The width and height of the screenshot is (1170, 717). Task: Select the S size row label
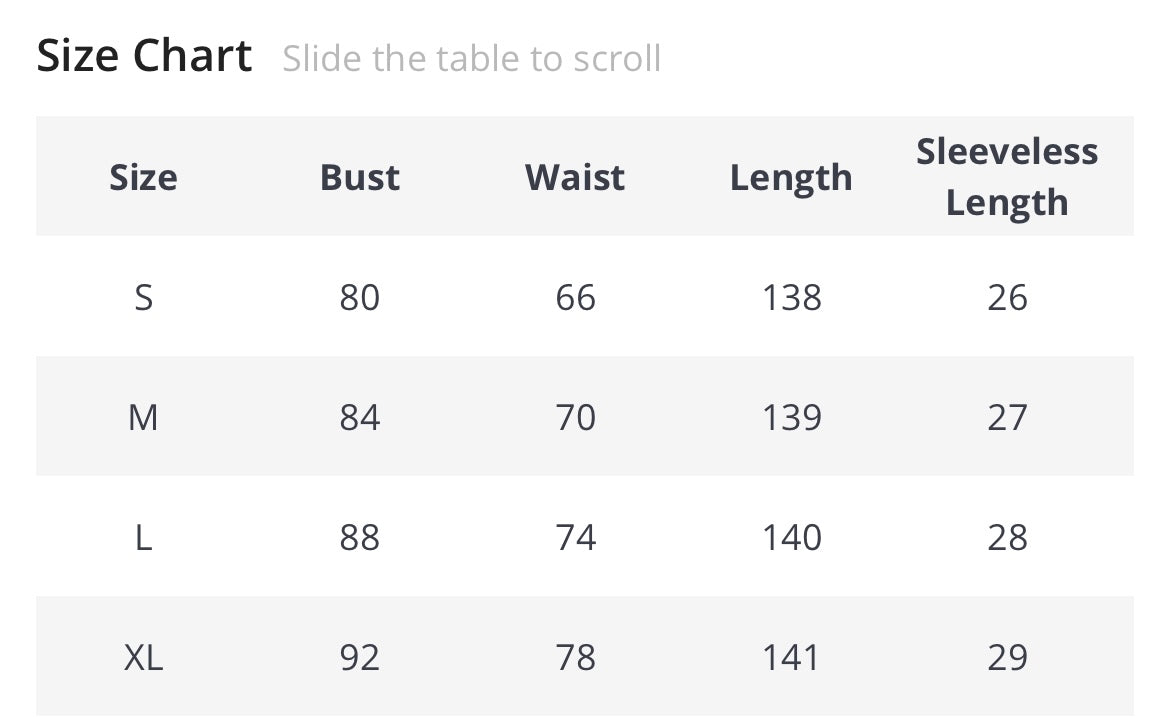pos(143,297)
